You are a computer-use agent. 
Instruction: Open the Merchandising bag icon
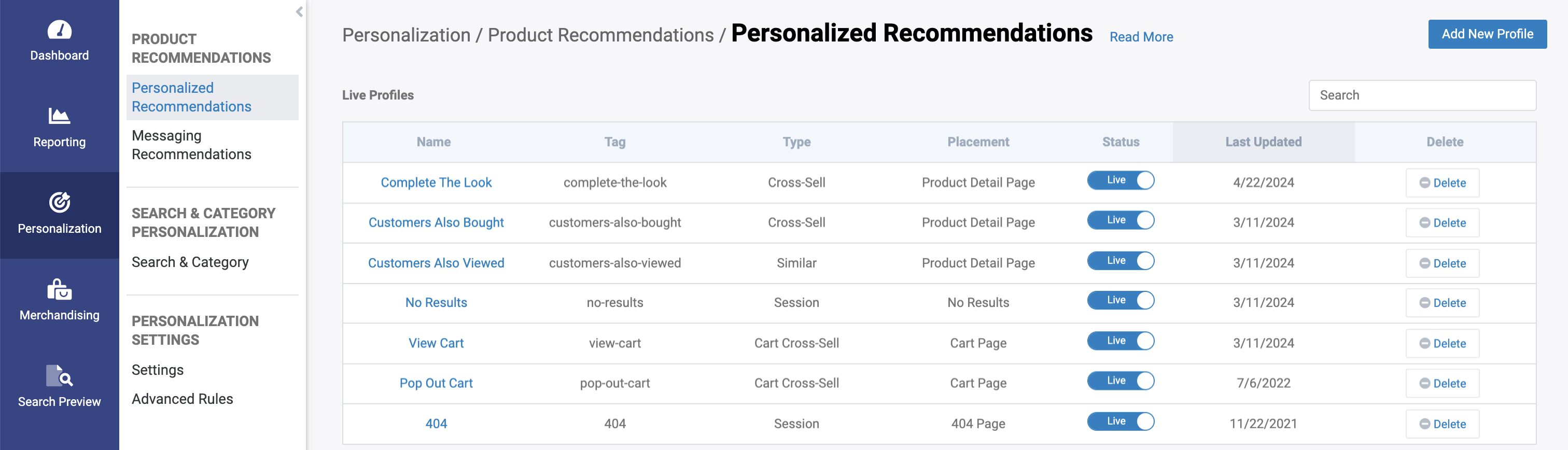pos(59,289)
